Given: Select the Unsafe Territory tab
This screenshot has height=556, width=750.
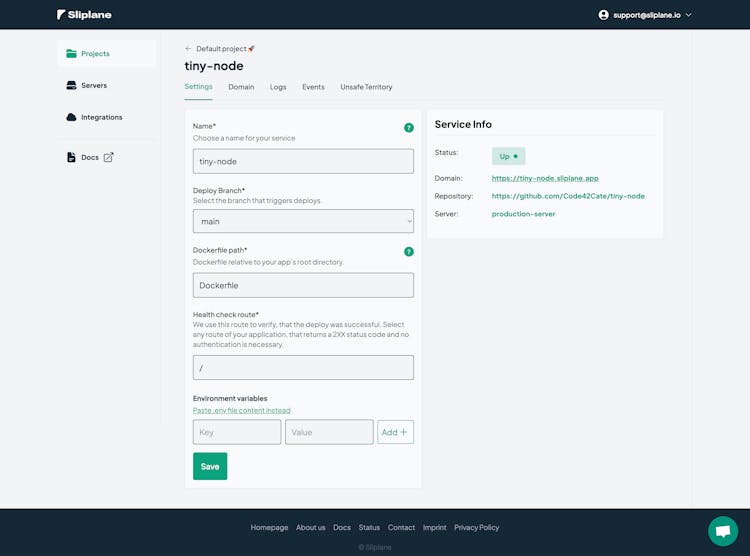Looking at the screenshot, I should (366, 87).
